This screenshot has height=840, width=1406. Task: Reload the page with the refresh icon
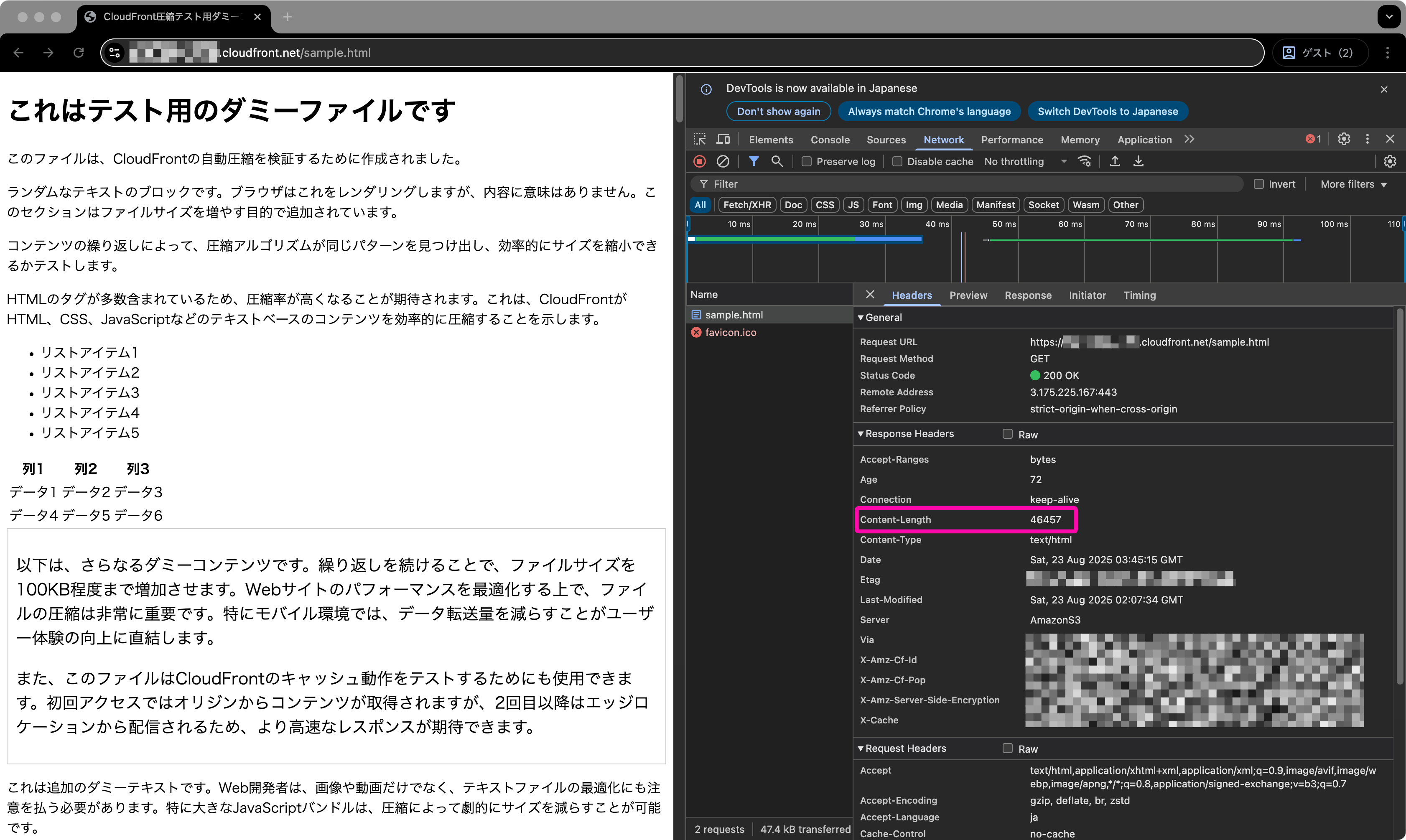coord(79,53)
